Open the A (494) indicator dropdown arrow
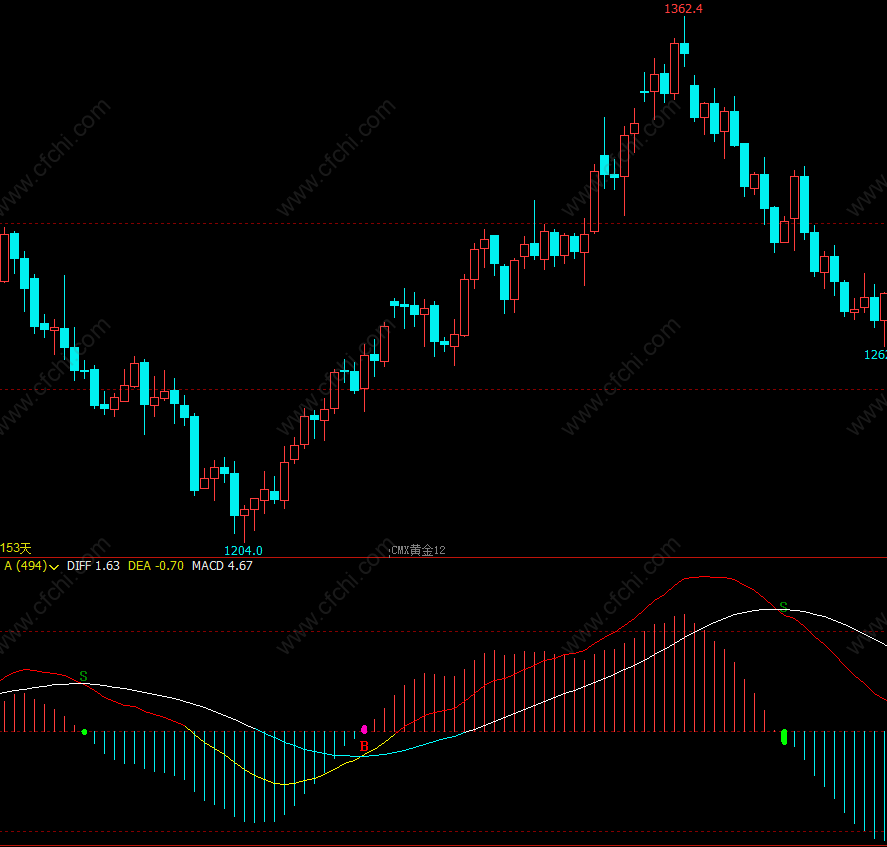The image size is (887, 847). pyautogui.click(x=54, y=567)
